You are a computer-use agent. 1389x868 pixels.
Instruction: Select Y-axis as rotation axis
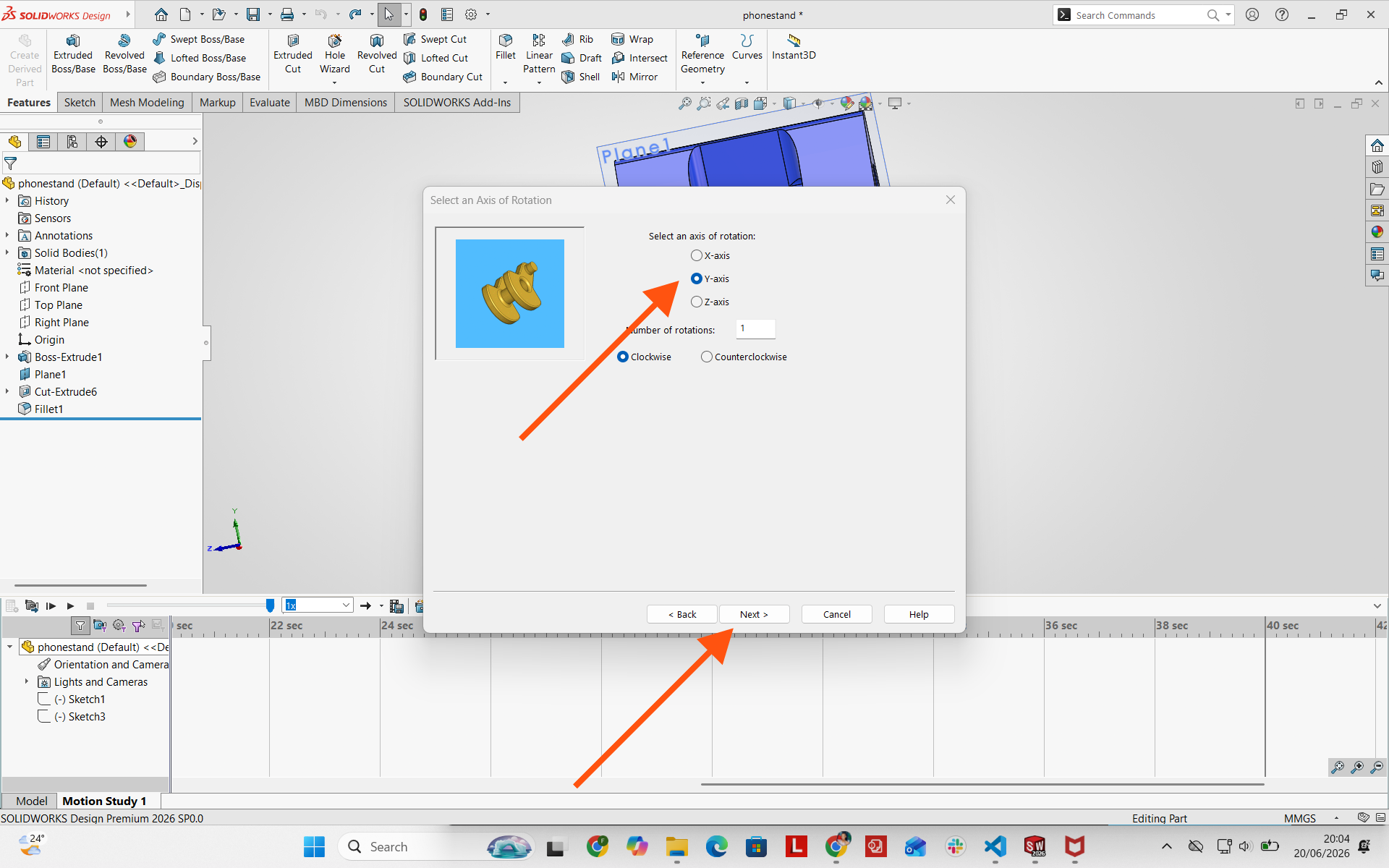pos(697,278)
